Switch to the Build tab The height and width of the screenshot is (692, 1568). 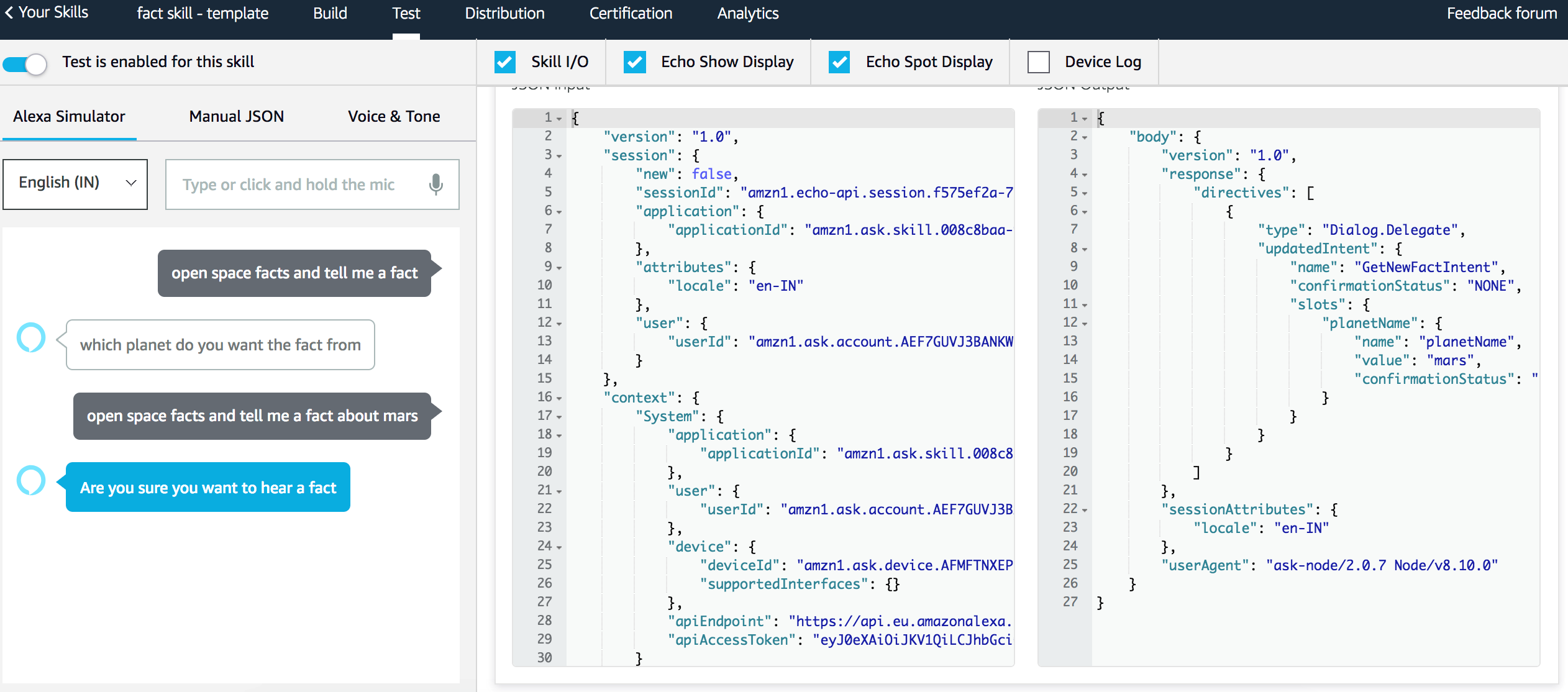click(330, 13)
